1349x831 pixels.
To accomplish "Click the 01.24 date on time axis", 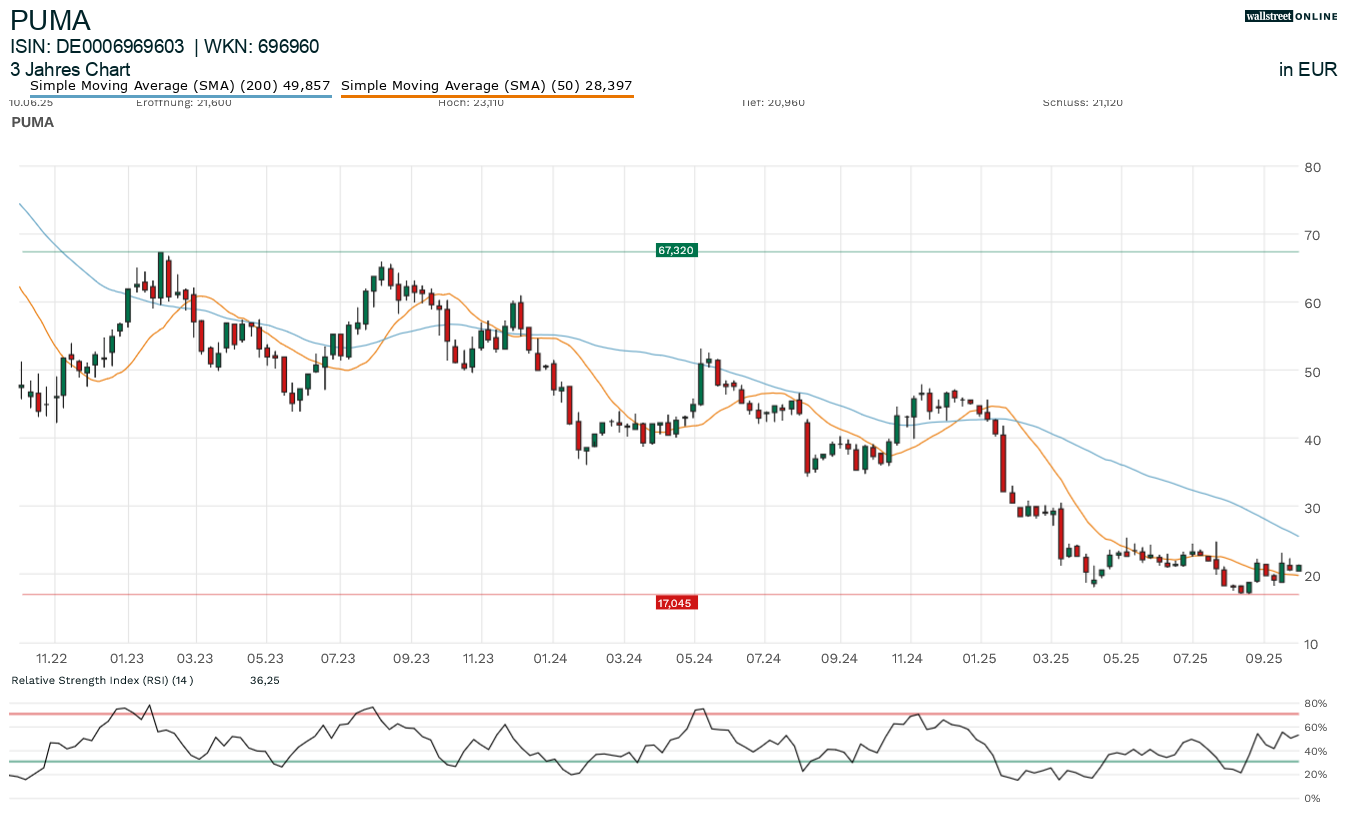I will [x=550, y=658].
